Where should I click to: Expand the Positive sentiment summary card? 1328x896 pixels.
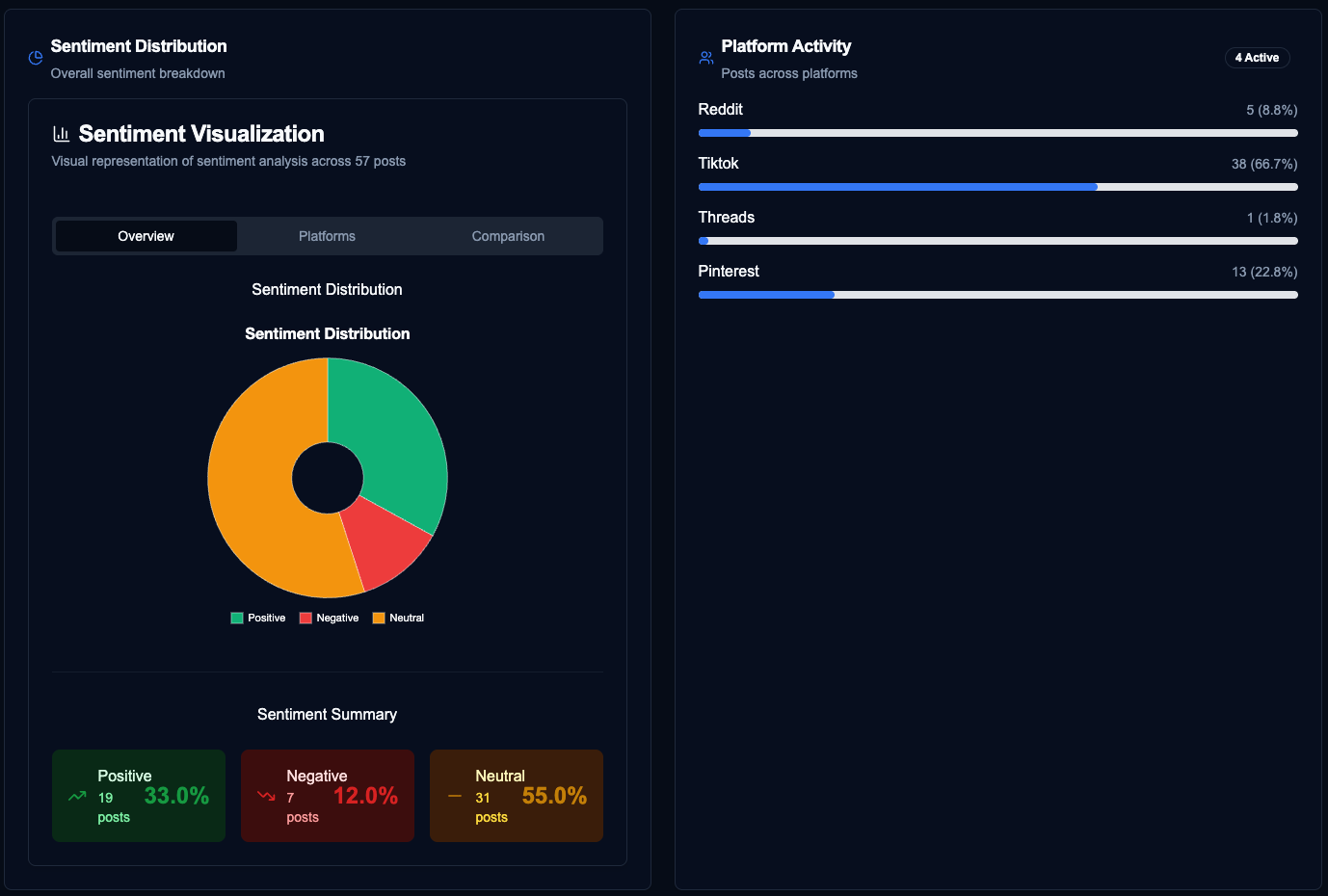point(138,796)
